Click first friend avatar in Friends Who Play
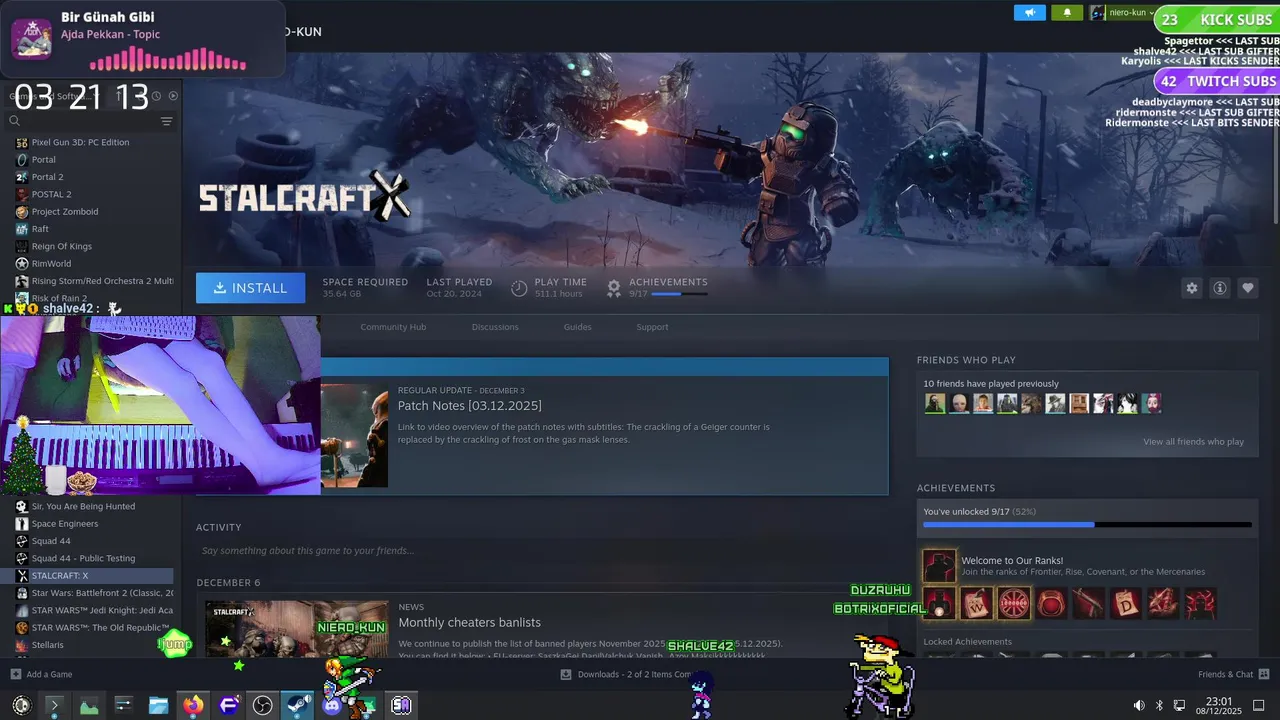The width and height of the screenshot is (1280, 720). (x=935, y=404)
